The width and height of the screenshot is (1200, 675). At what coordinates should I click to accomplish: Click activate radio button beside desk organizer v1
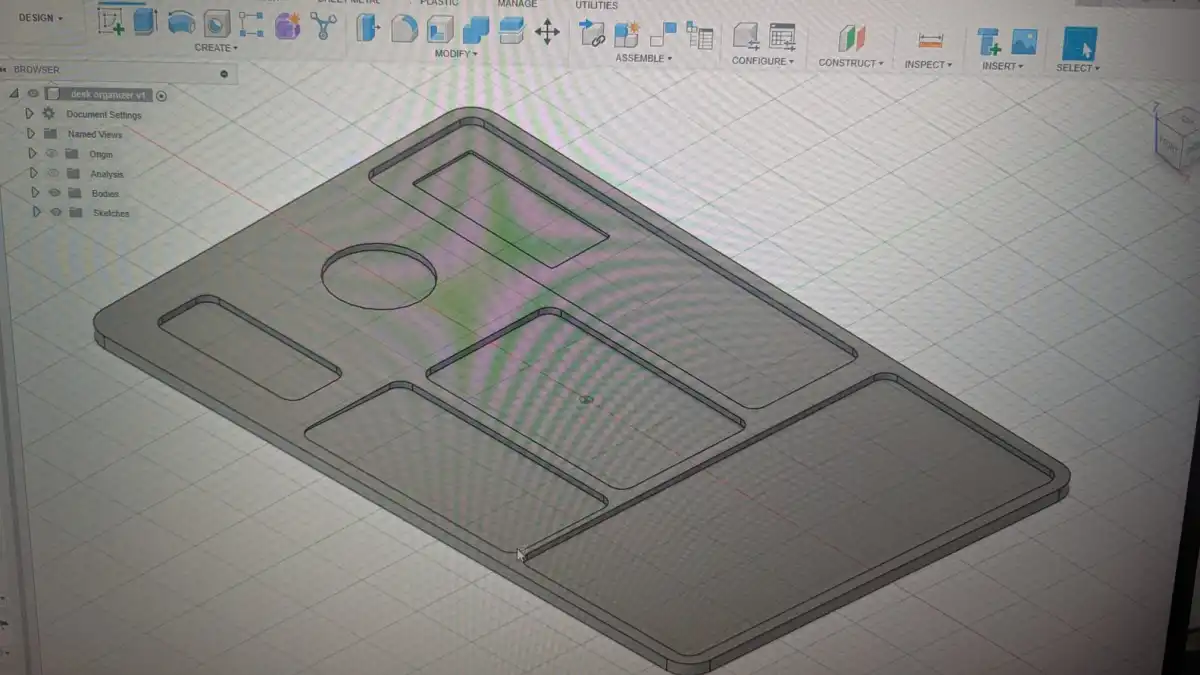(x=162, y=96)
